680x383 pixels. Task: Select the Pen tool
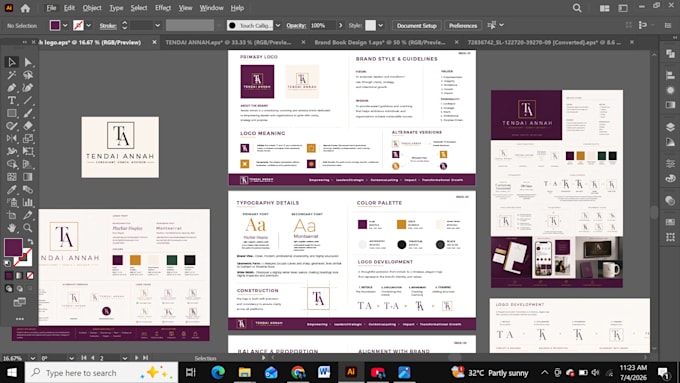click(x=12, y=88)
